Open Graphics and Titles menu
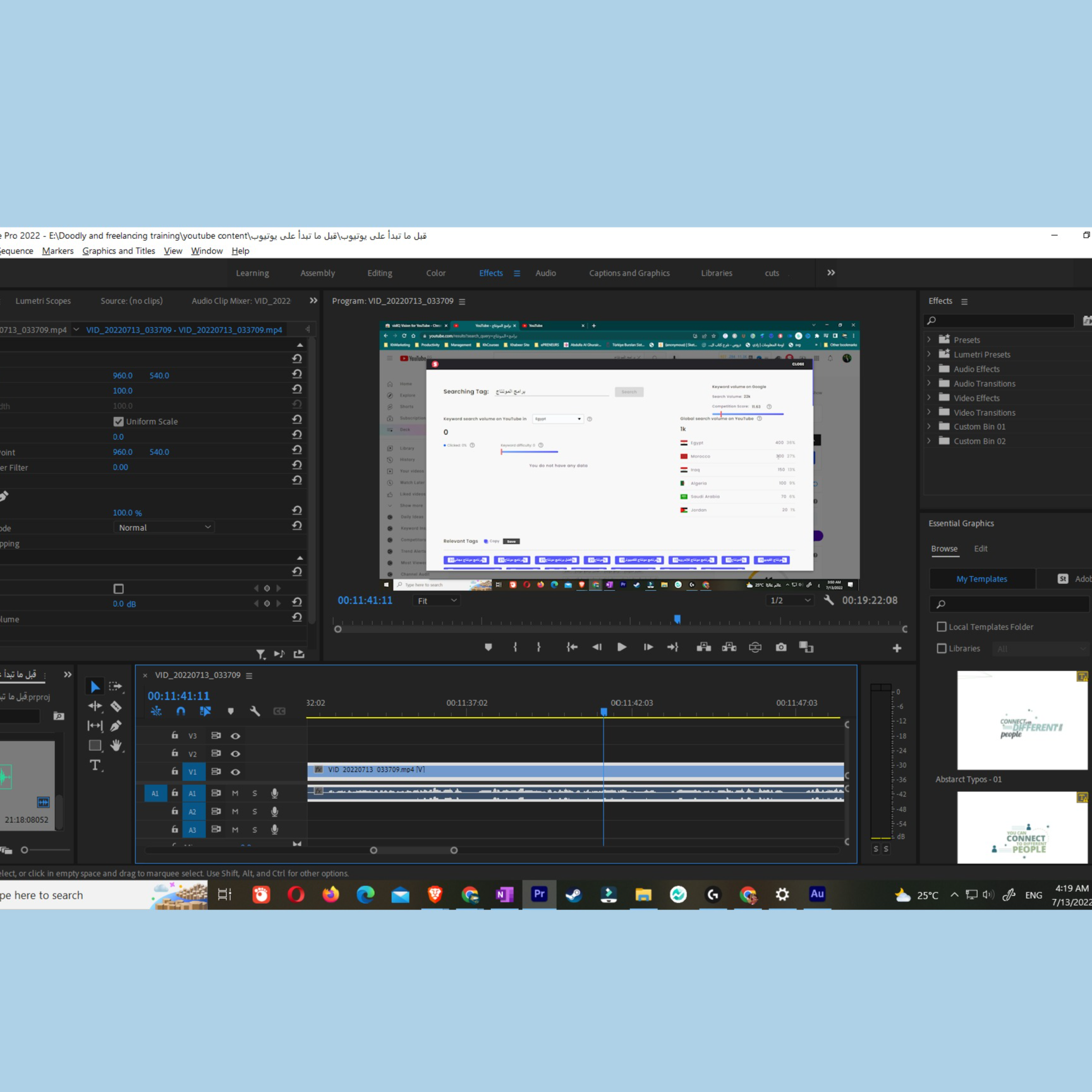 coord(119,251)
